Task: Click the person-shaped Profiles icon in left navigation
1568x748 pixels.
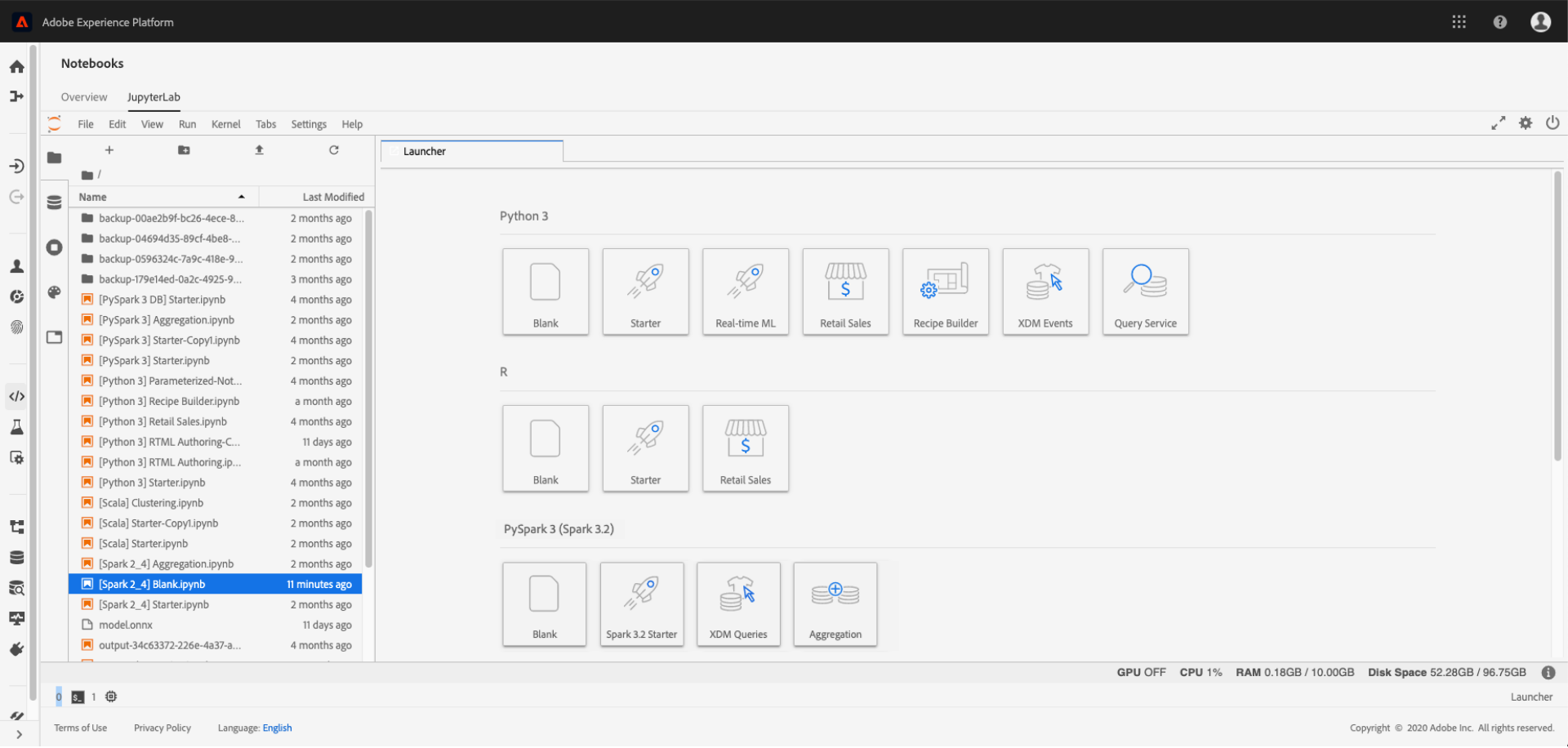Action: tap(16, 266)
